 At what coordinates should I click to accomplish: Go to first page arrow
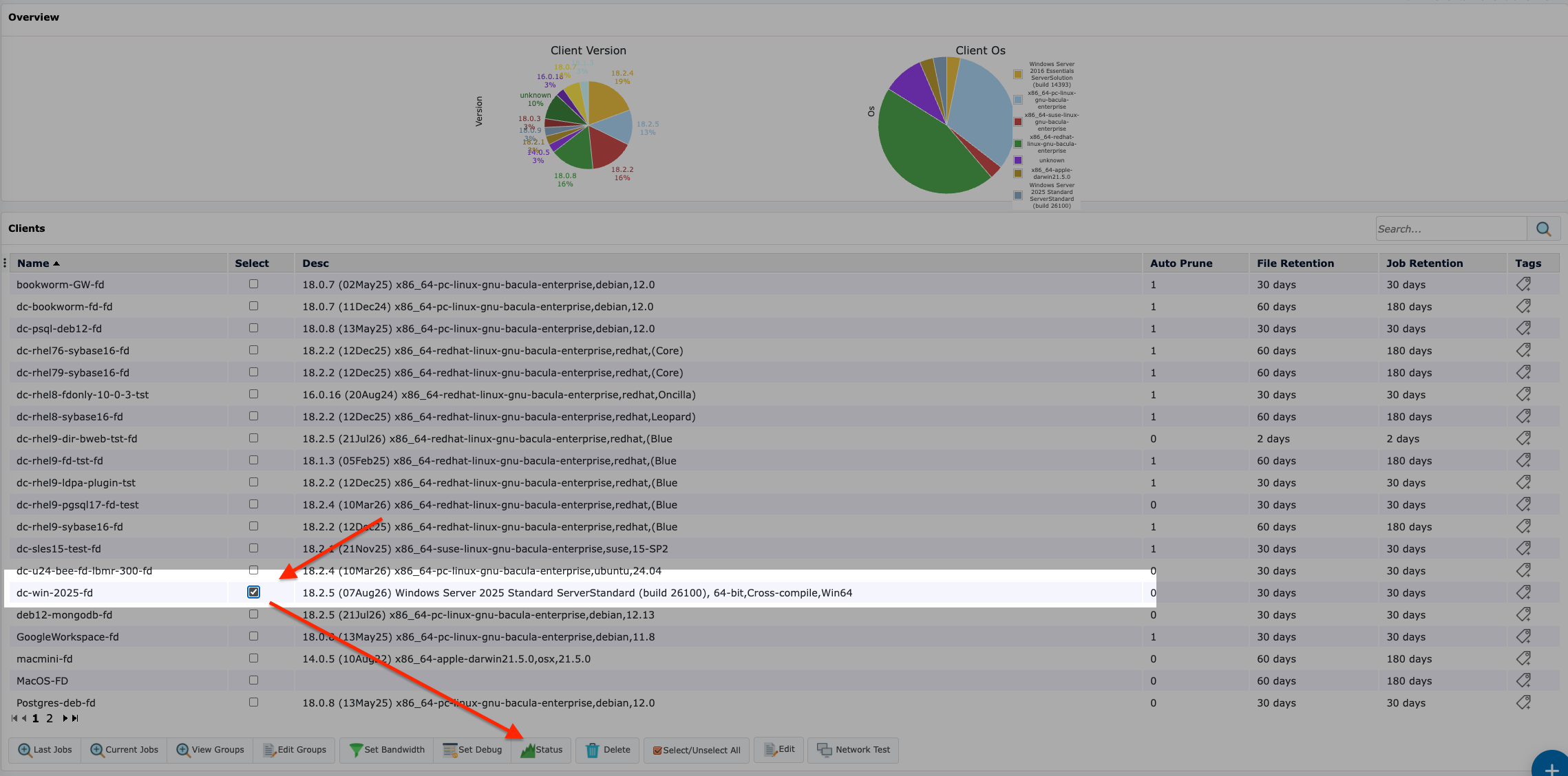coord(14,718)
